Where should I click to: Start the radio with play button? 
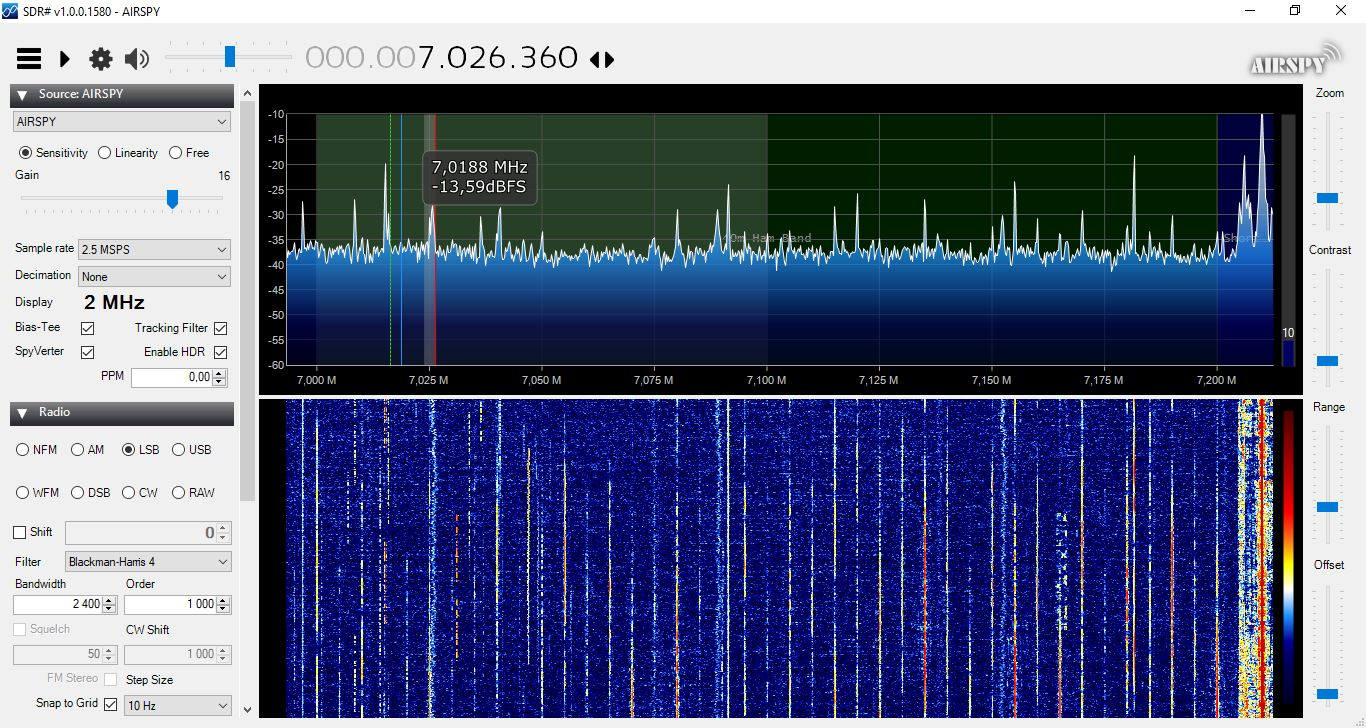point(65,59)
